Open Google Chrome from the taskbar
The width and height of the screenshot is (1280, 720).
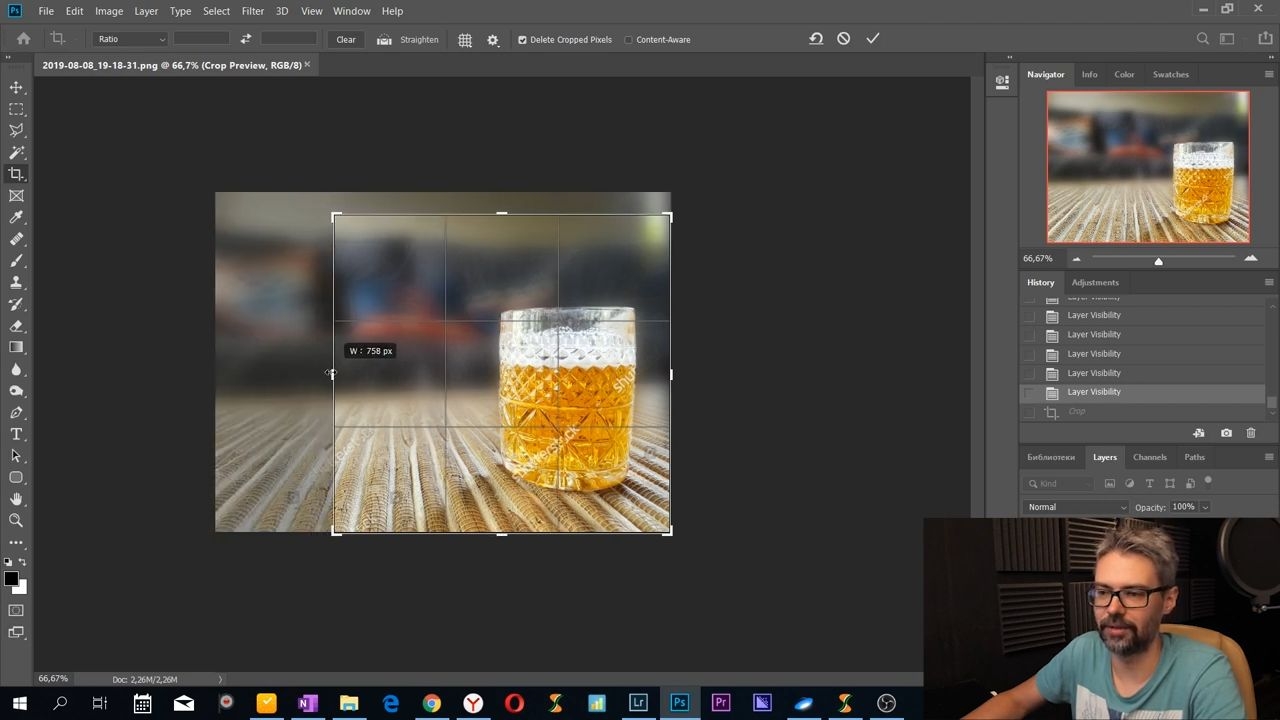[431, 703]
